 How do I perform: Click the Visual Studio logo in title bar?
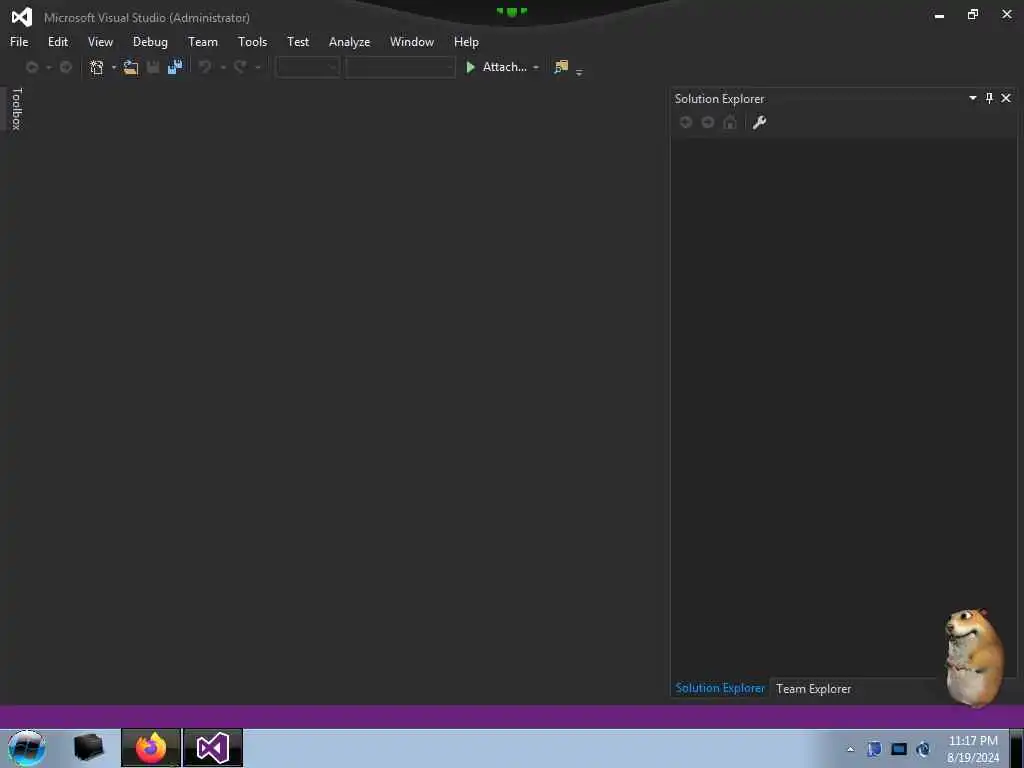pyautogui.click(x=22, y=17)
